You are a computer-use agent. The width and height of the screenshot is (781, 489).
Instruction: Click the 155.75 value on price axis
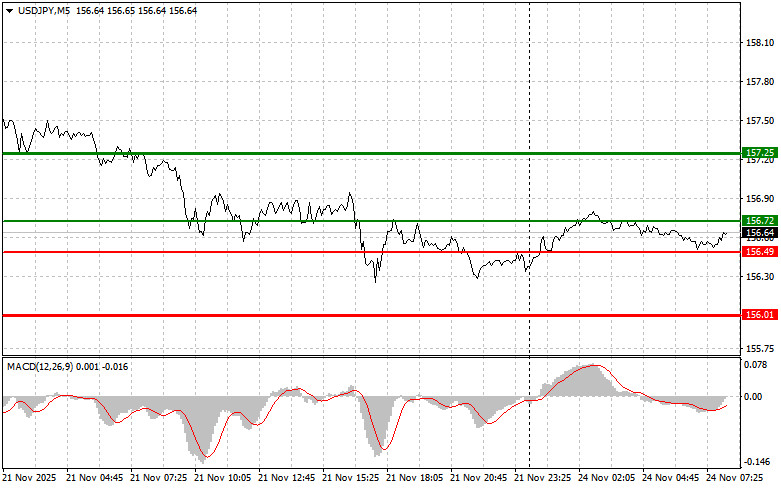pyautogui.click(x=760, y=349)
